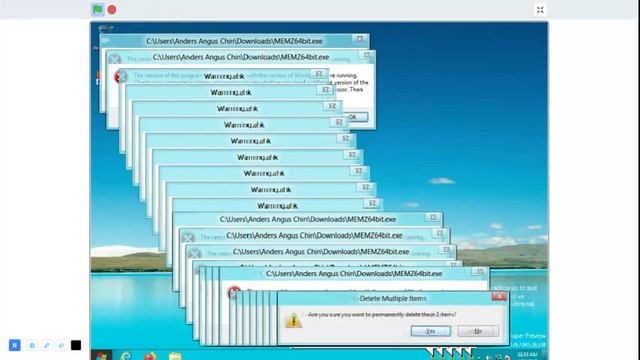The width and height of the screenshot is (640, 360).
Task: Click the trash can icon
Action: 32,346
